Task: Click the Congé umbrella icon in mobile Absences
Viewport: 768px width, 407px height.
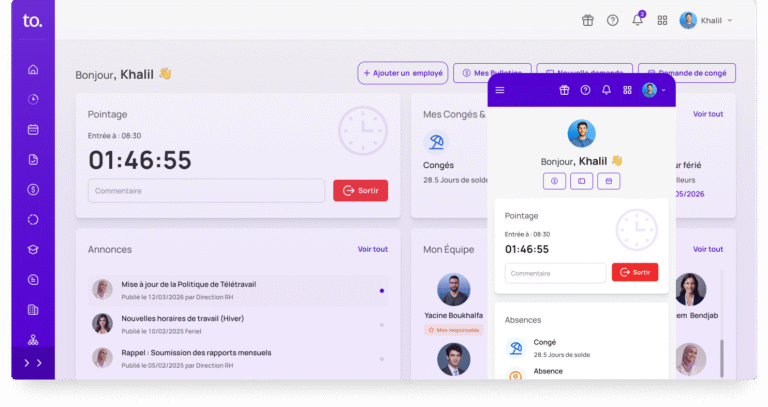Action: 515,348
